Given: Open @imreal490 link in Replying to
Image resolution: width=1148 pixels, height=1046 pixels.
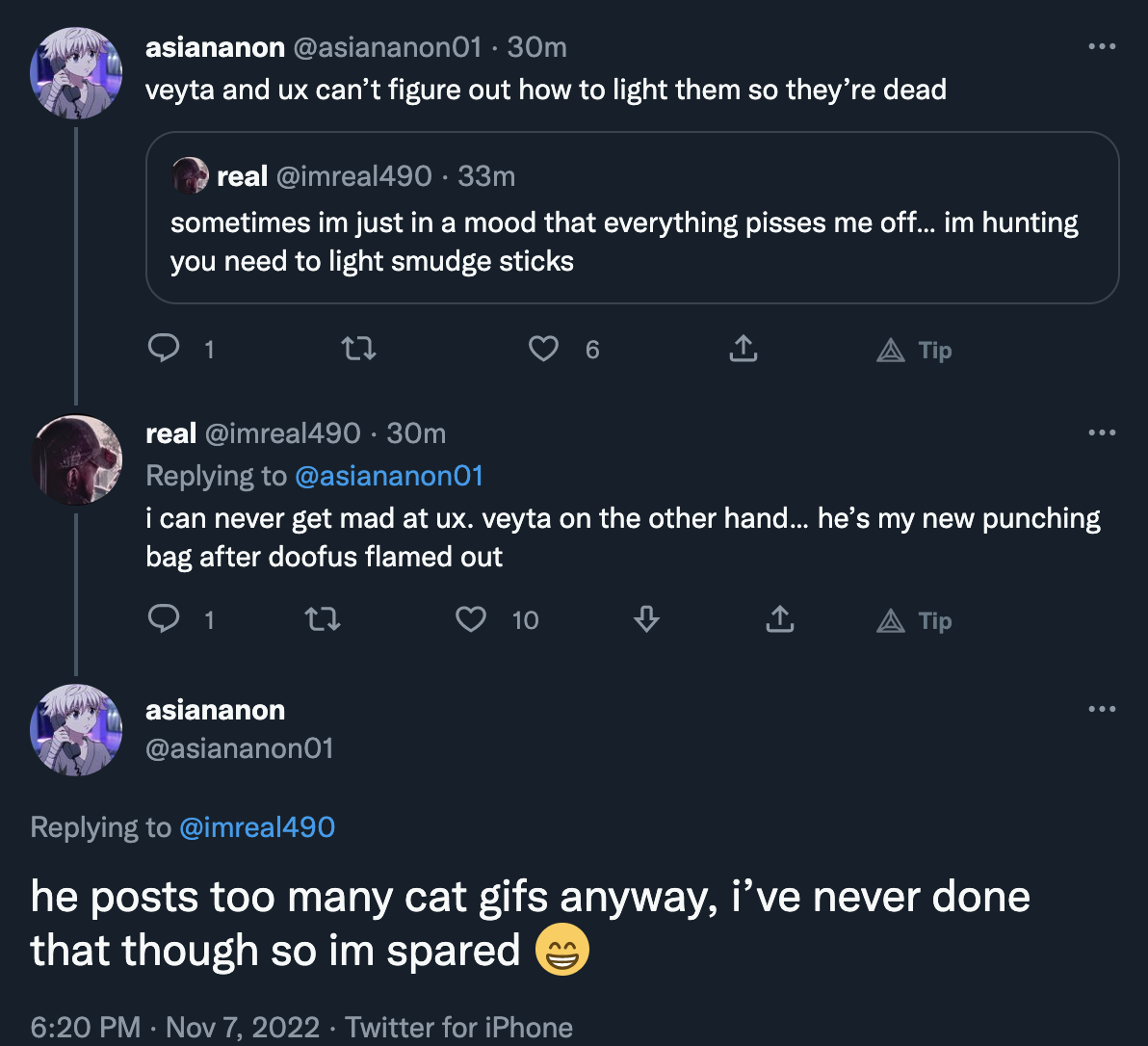Looking at the screenshot, I should pos(257,827).
